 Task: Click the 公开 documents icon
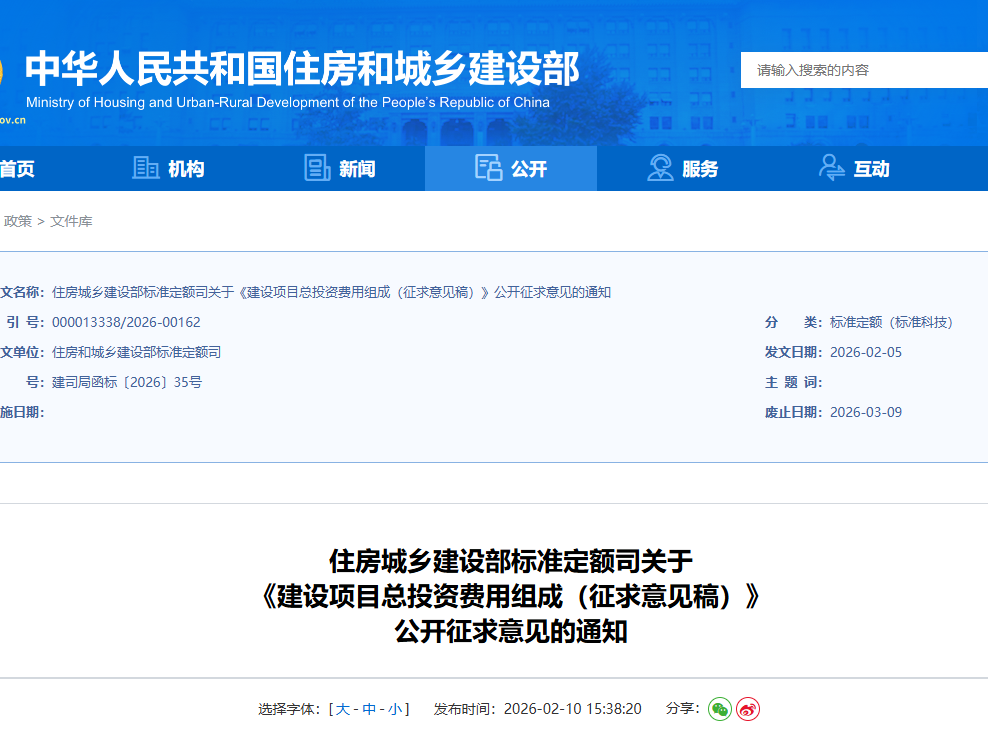[487, 168]
